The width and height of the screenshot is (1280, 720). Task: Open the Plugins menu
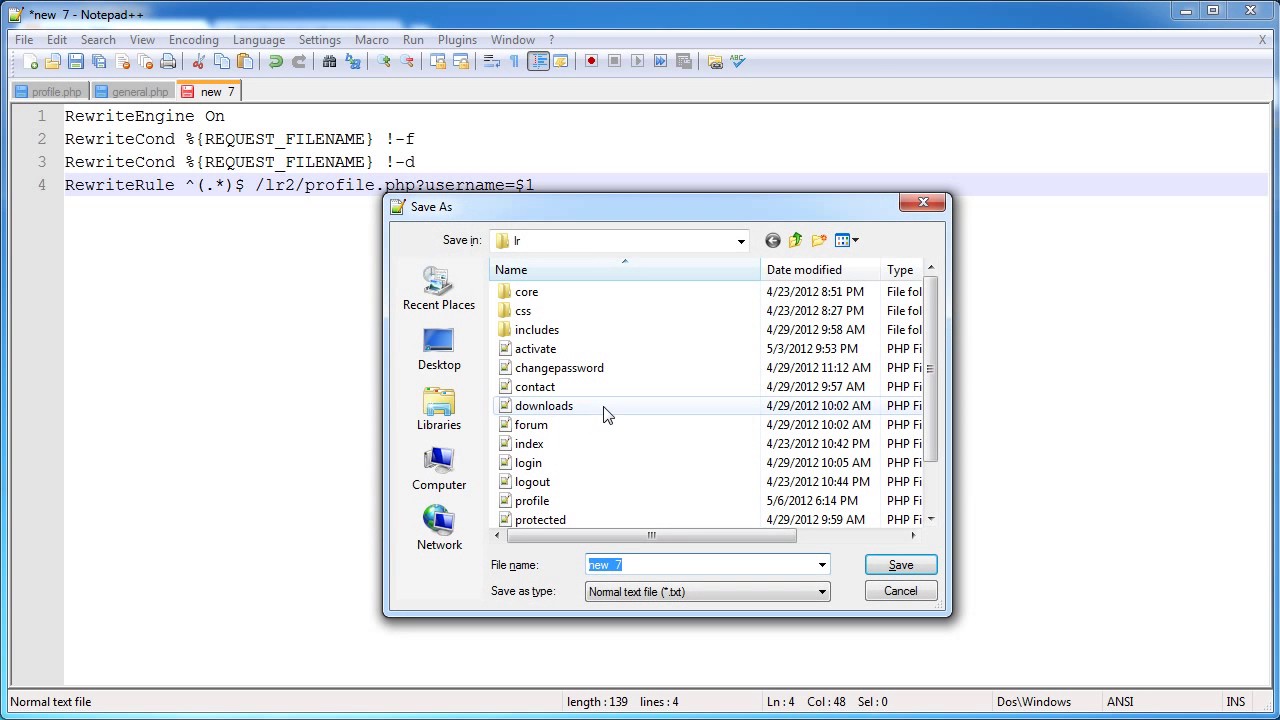pyautogui.click(x=457, y=40)
